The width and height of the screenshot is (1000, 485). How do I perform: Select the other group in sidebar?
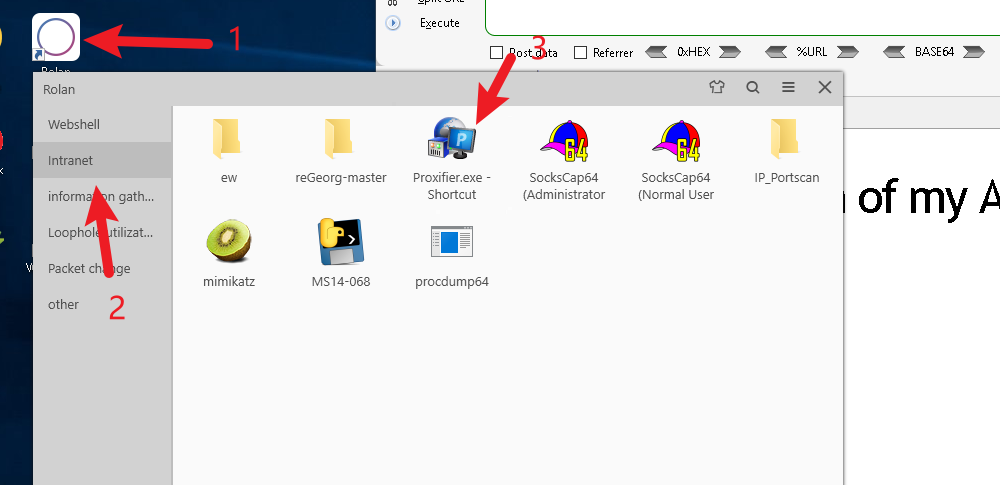click(x=63, y=304)
